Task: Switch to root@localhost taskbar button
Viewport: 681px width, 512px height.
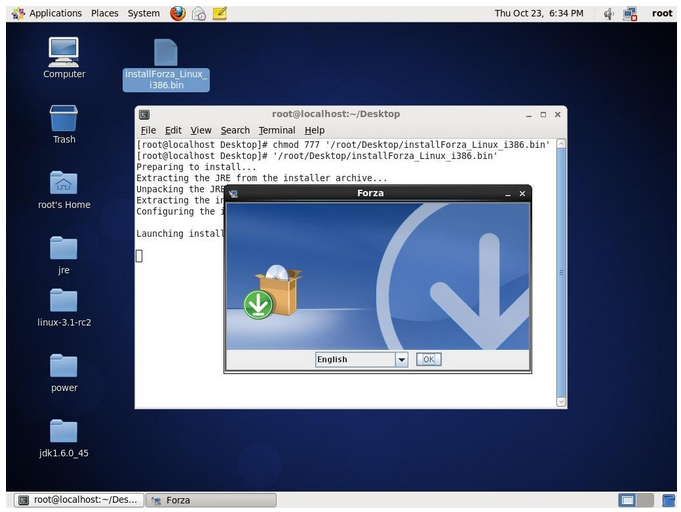Action: tap(79, 500)
